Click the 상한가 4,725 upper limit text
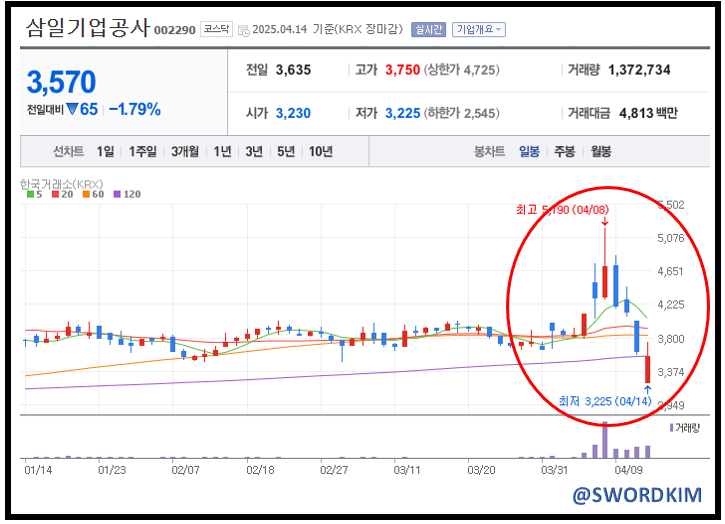This screenshot has height=524, width=725. tap(461, 70)
